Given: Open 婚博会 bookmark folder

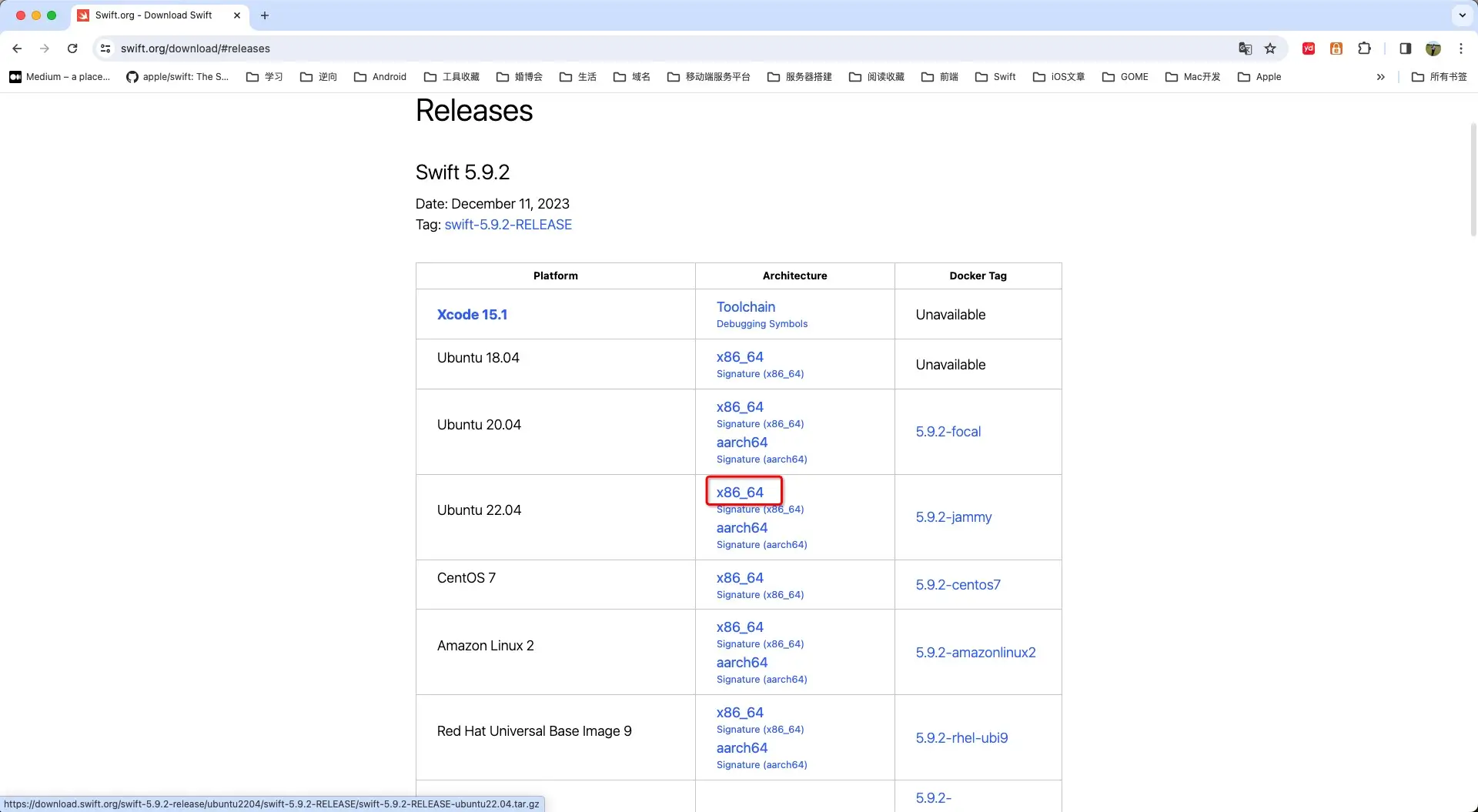Looking at the screenshot, I should [519, 77].
